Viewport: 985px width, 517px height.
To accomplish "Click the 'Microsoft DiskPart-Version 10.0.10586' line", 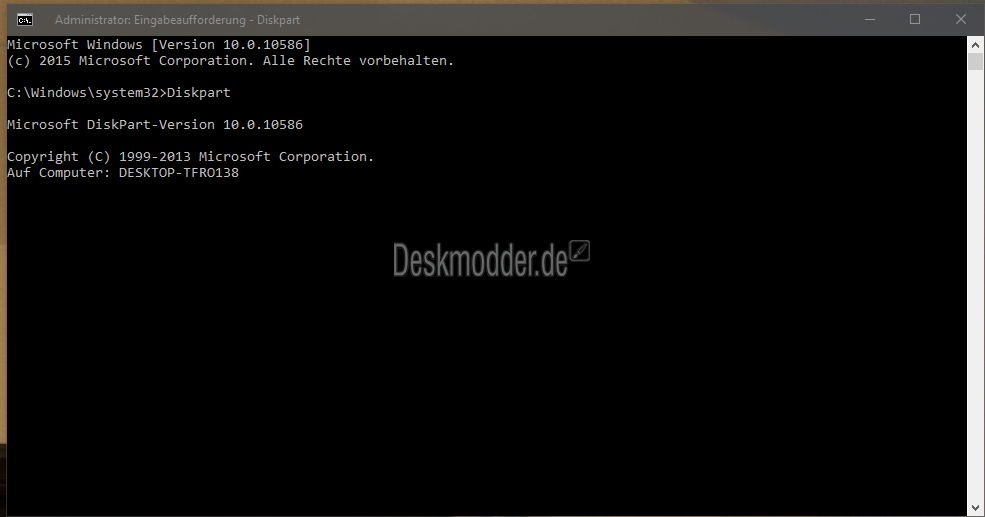I will coord(154,125).
